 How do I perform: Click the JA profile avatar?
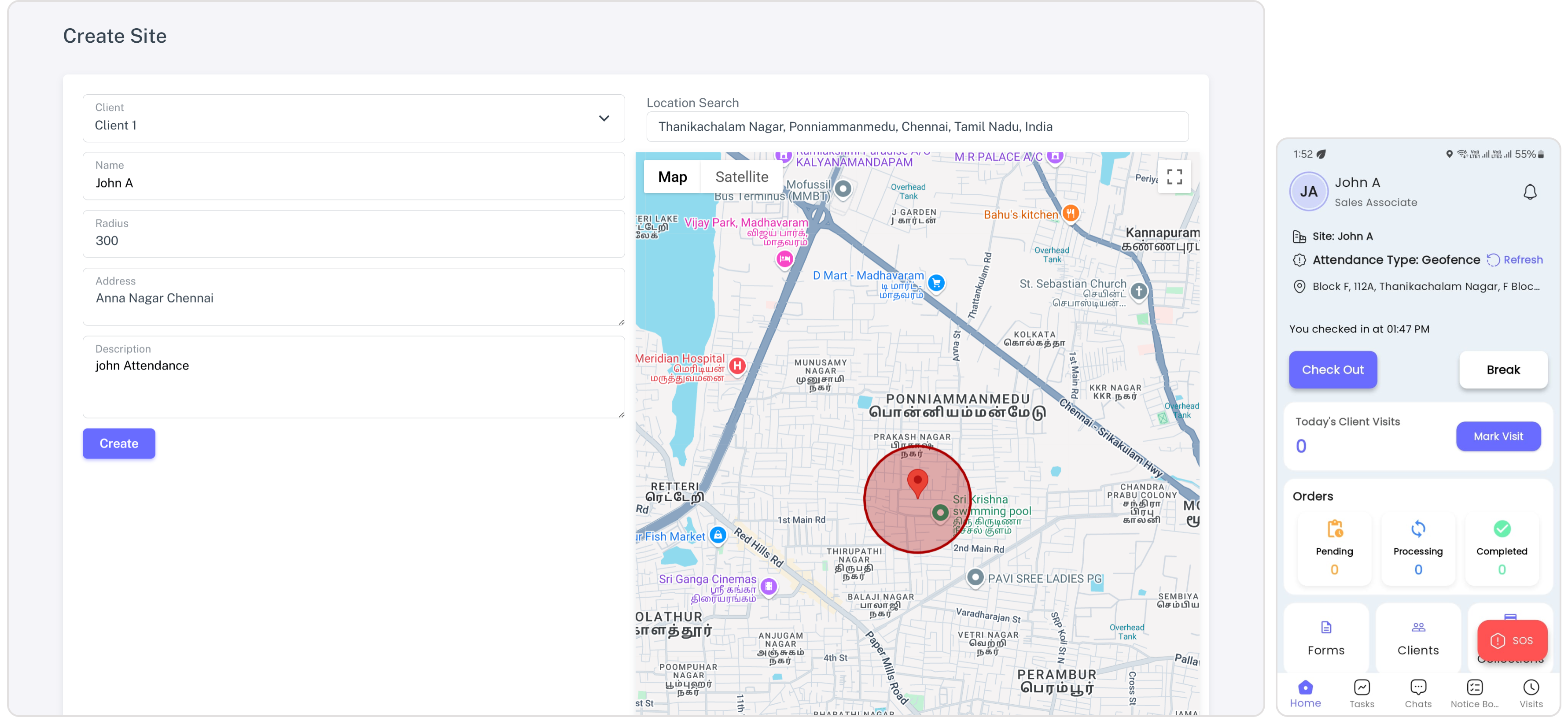pos(1309,191)
